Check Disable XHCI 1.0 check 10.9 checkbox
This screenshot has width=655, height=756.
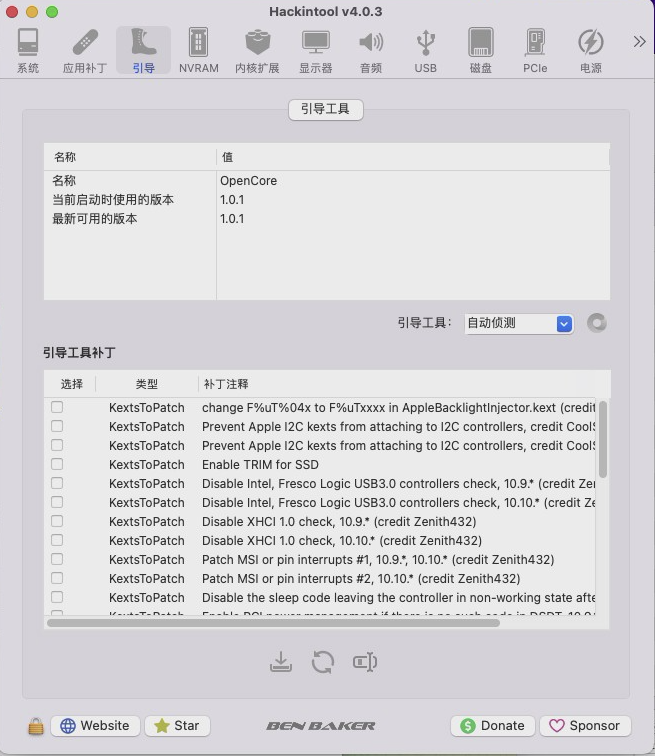pyautogui.click(x=57, y=521)
